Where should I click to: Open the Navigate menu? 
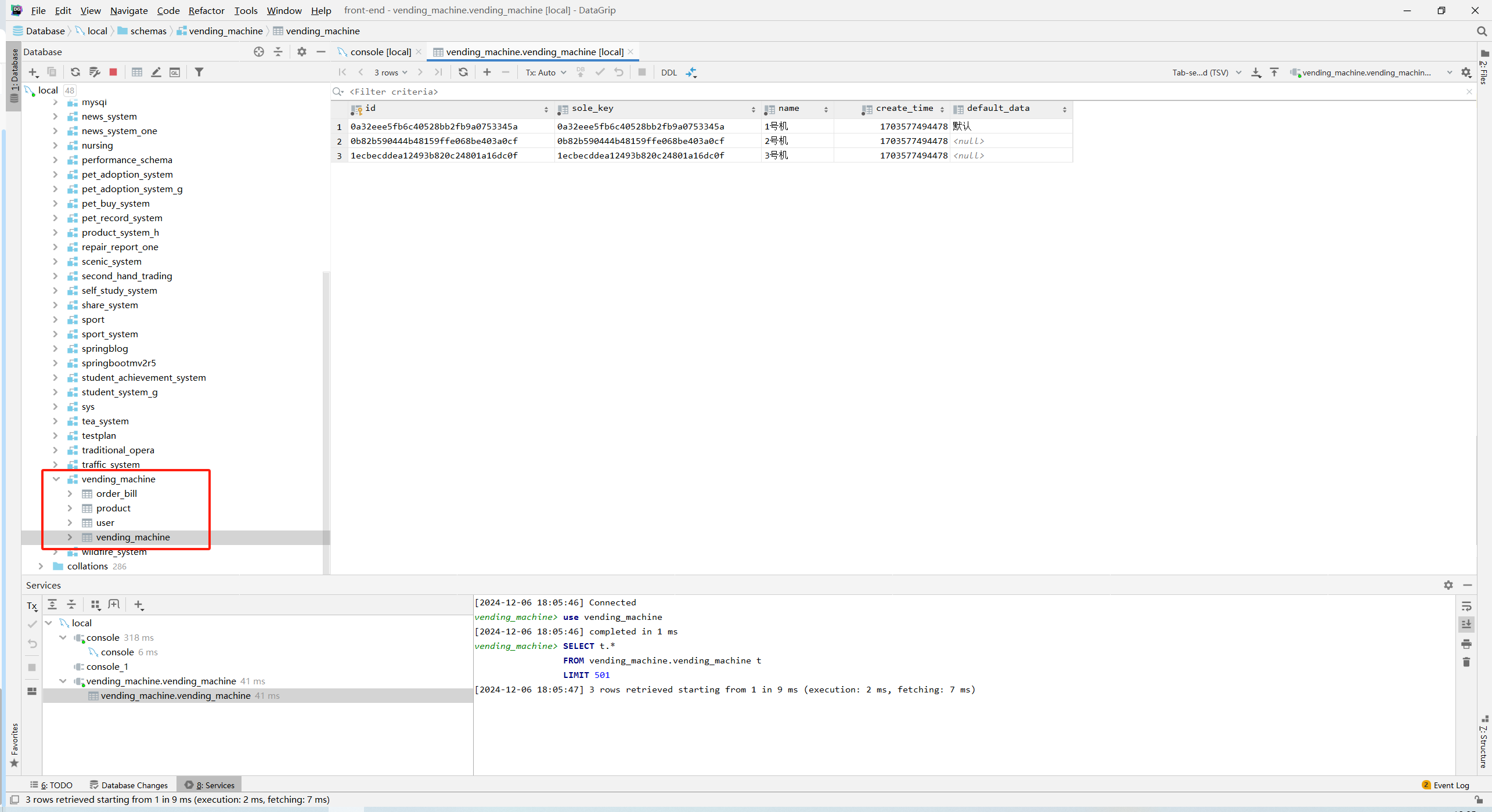(129, 10)
